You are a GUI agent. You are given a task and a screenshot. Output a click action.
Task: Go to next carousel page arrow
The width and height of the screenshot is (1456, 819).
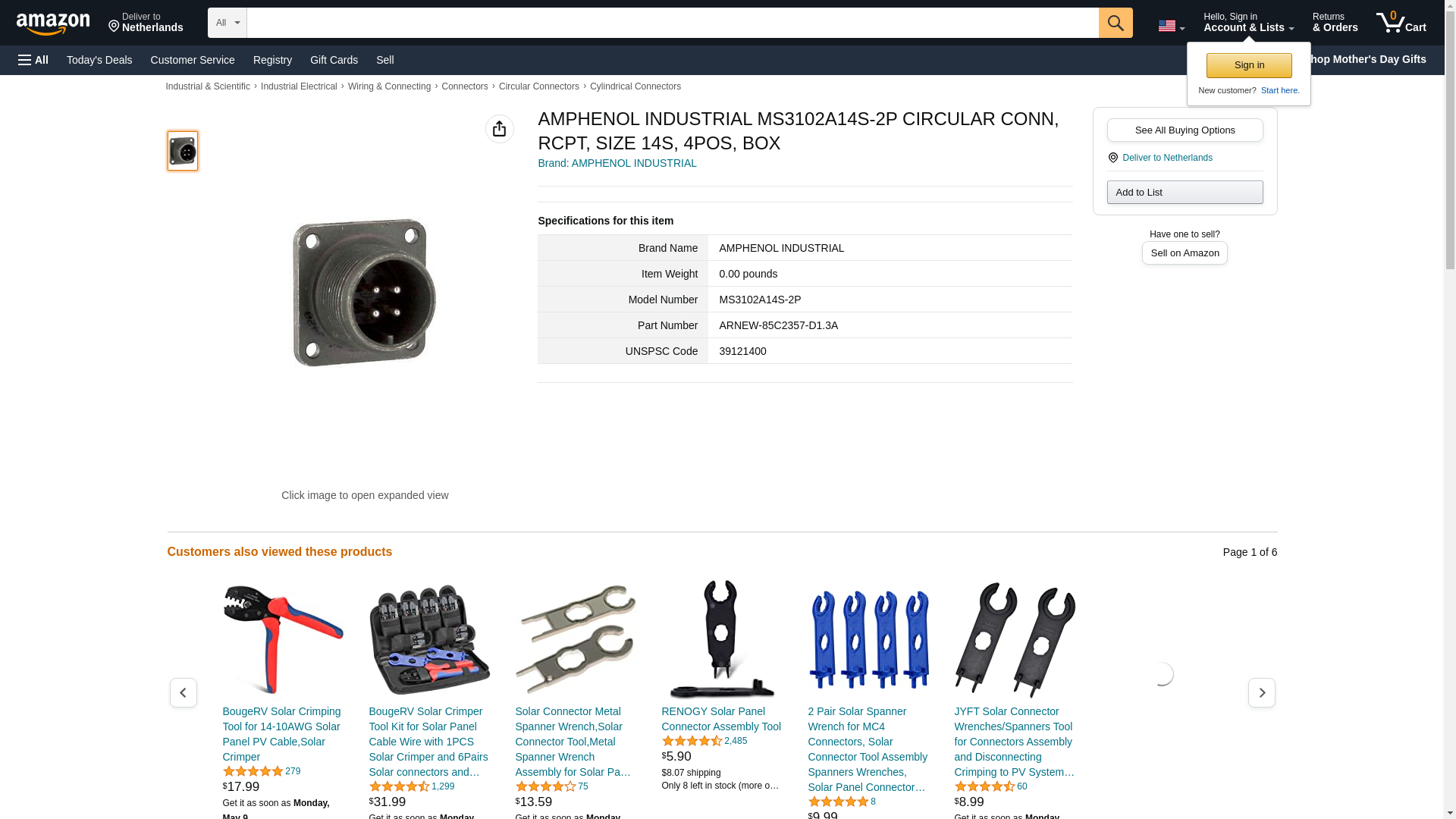click(x=1261, y=692)
